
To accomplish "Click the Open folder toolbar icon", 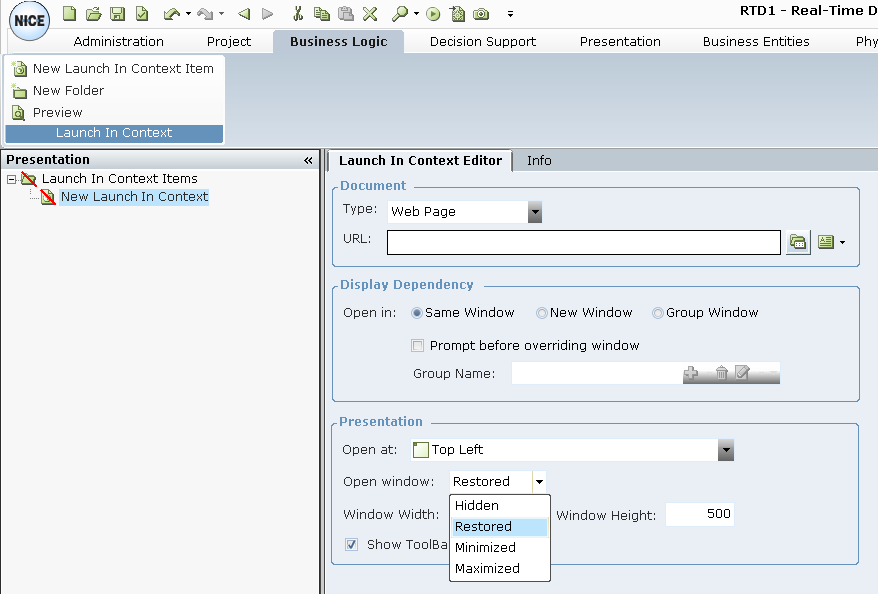I will click(93, 14).
